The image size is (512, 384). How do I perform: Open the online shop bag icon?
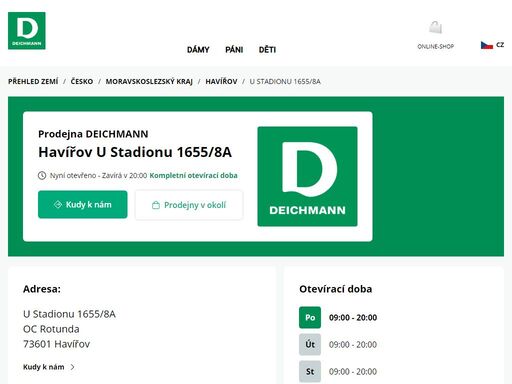(436, 27)
